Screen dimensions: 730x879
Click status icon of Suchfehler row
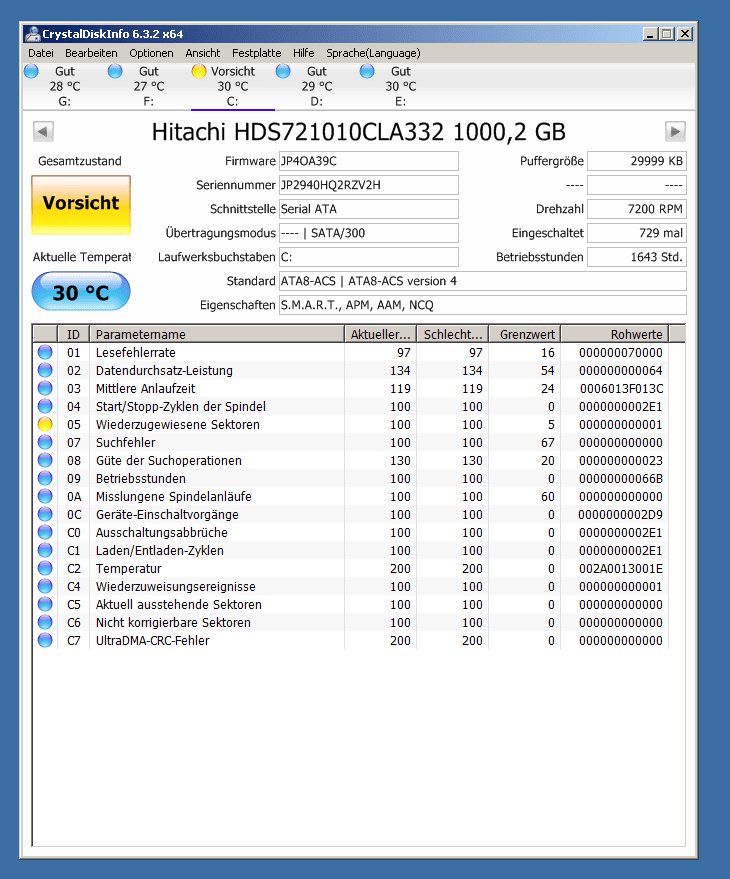45,442
